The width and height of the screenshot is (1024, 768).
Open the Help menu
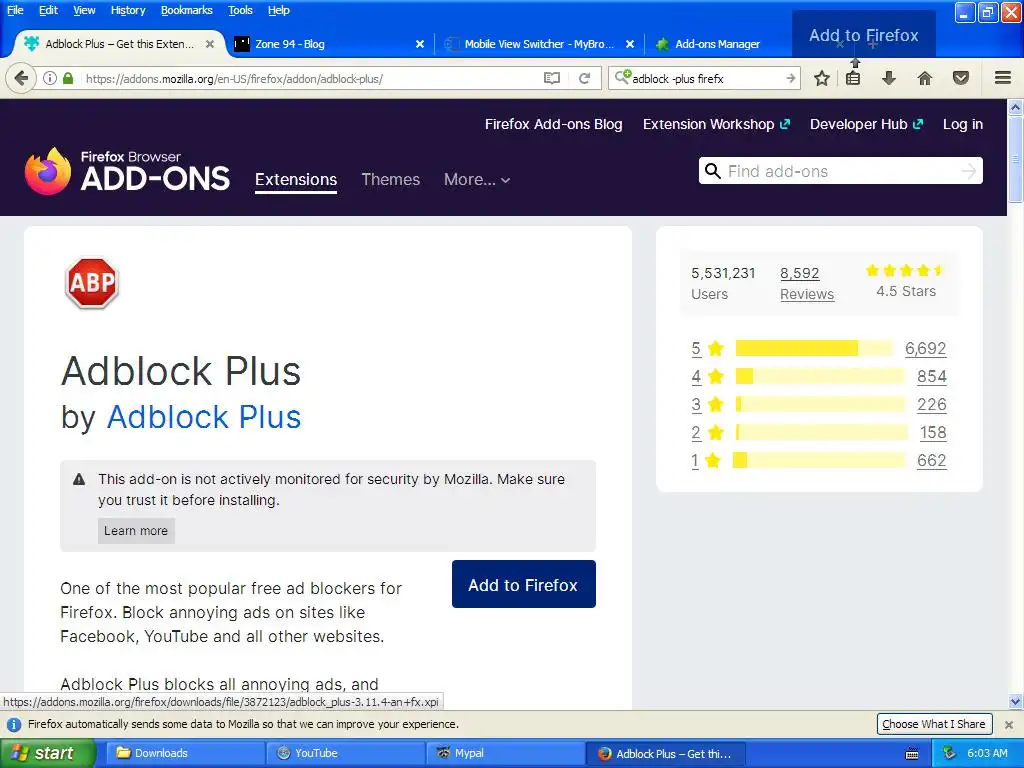(279, 10)
